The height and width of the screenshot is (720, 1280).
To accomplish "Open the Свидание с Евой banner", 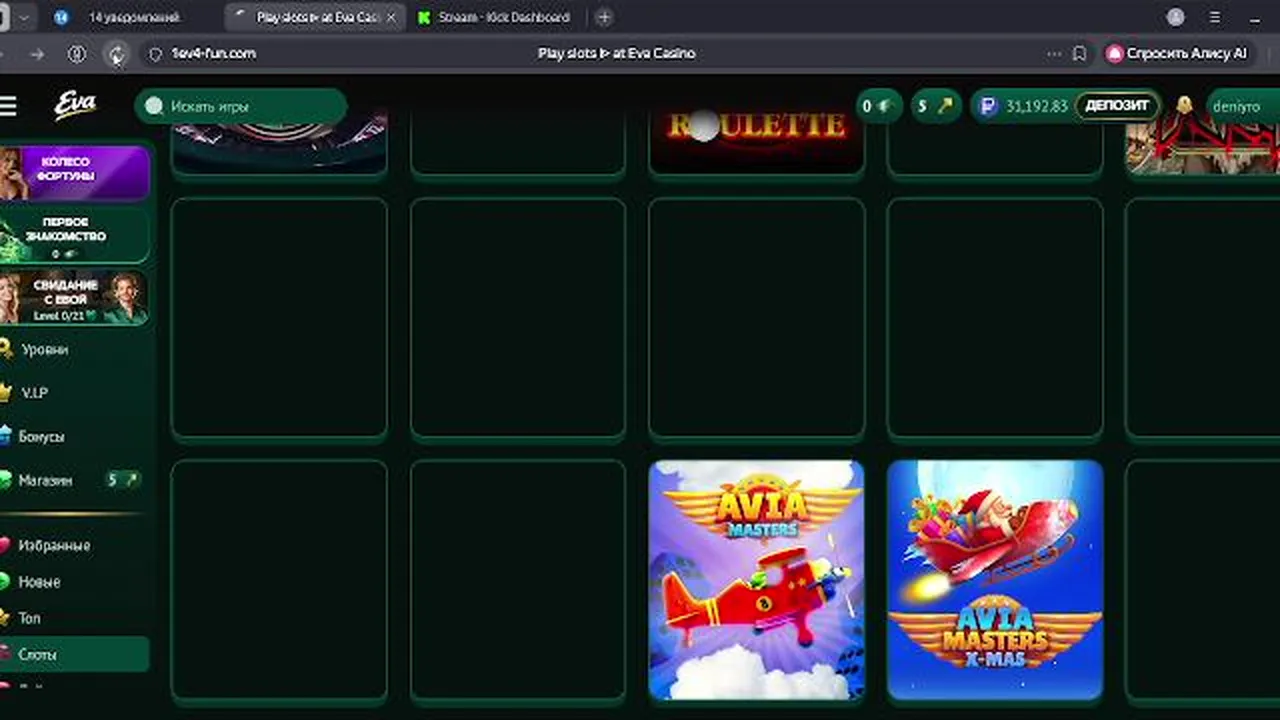I will point(74,297).
